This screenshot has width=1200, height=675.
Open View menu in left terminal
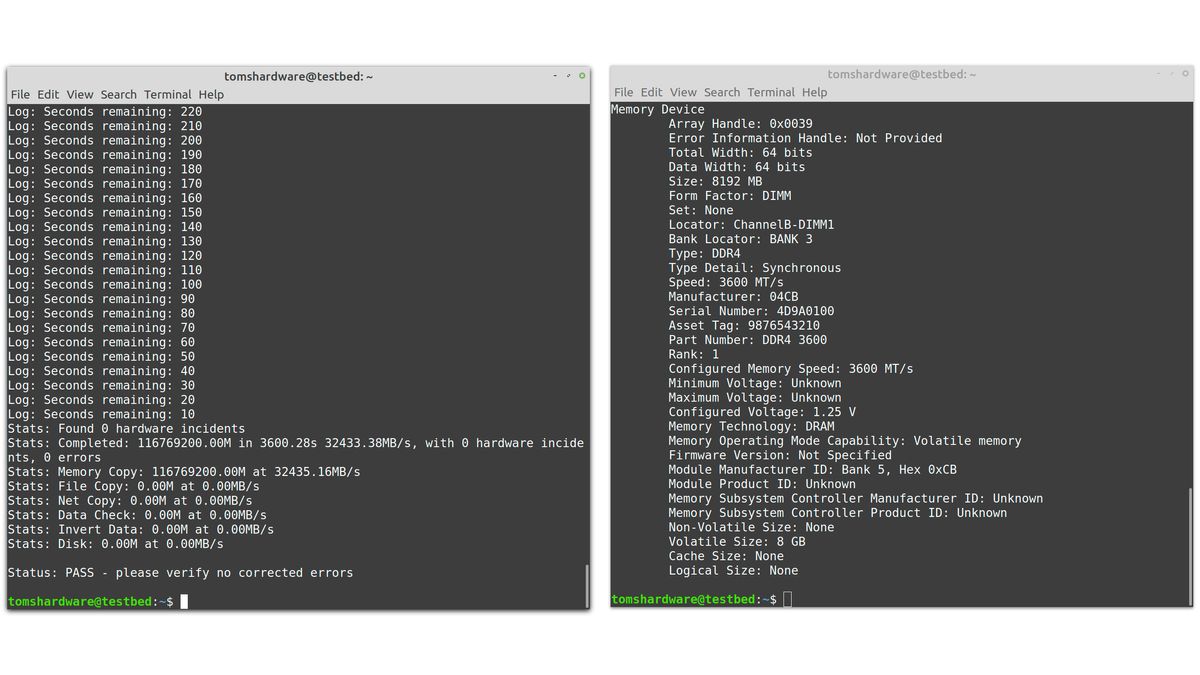click(x=80, y=94)
